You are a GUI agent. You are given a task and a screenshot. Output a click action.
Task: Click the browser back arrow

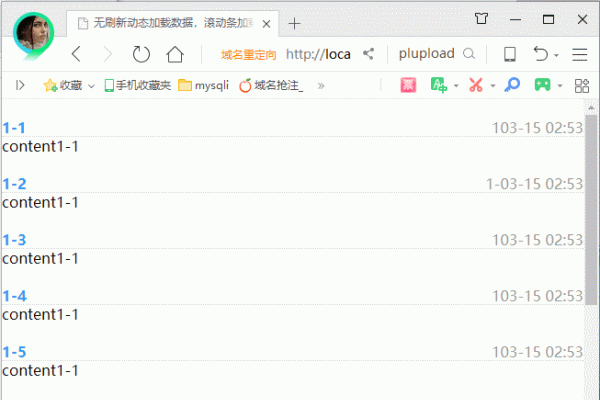(77, 54)
